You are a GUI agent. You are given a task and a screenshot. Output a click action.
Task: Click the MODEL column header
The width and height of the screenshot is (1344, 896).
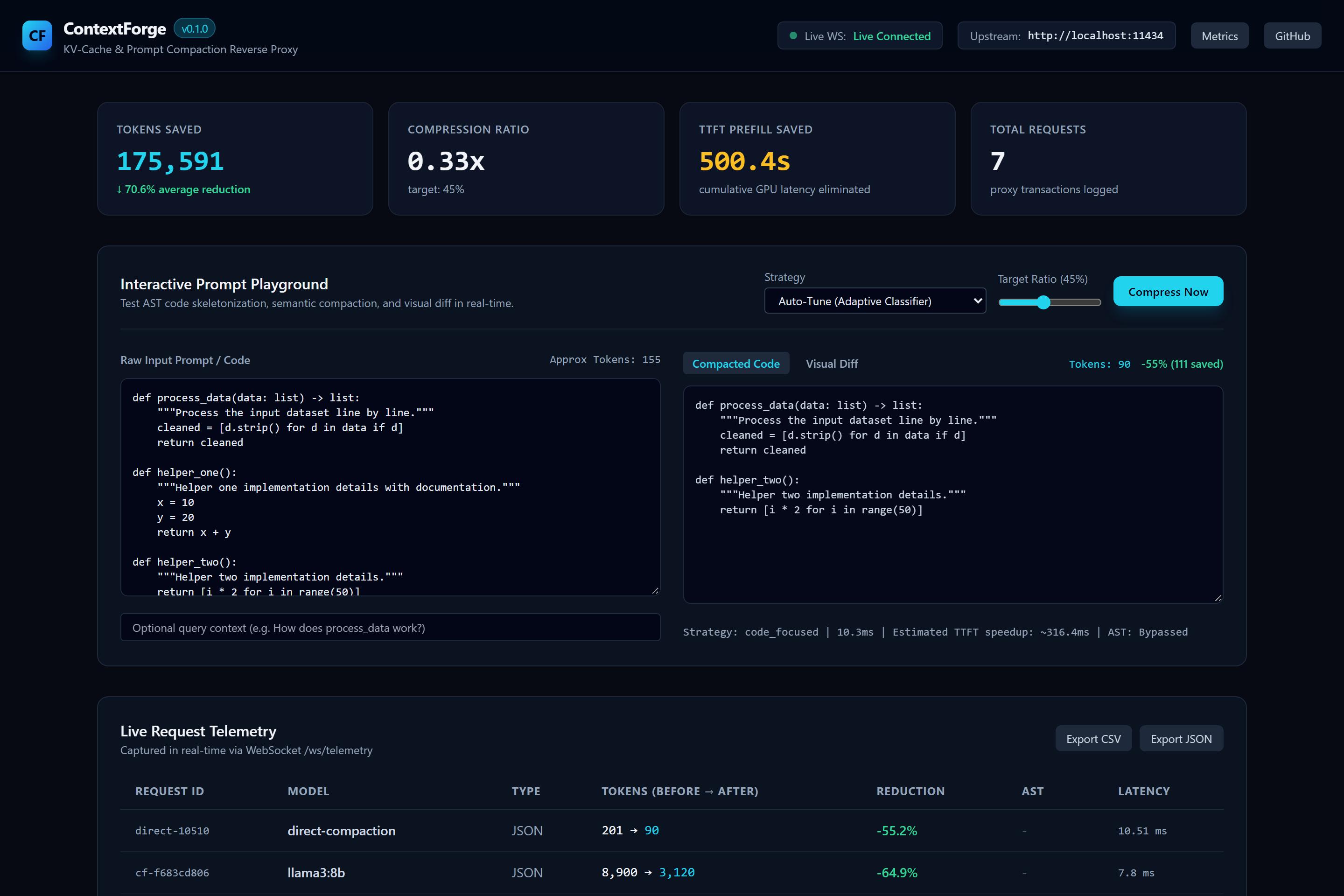308,791
